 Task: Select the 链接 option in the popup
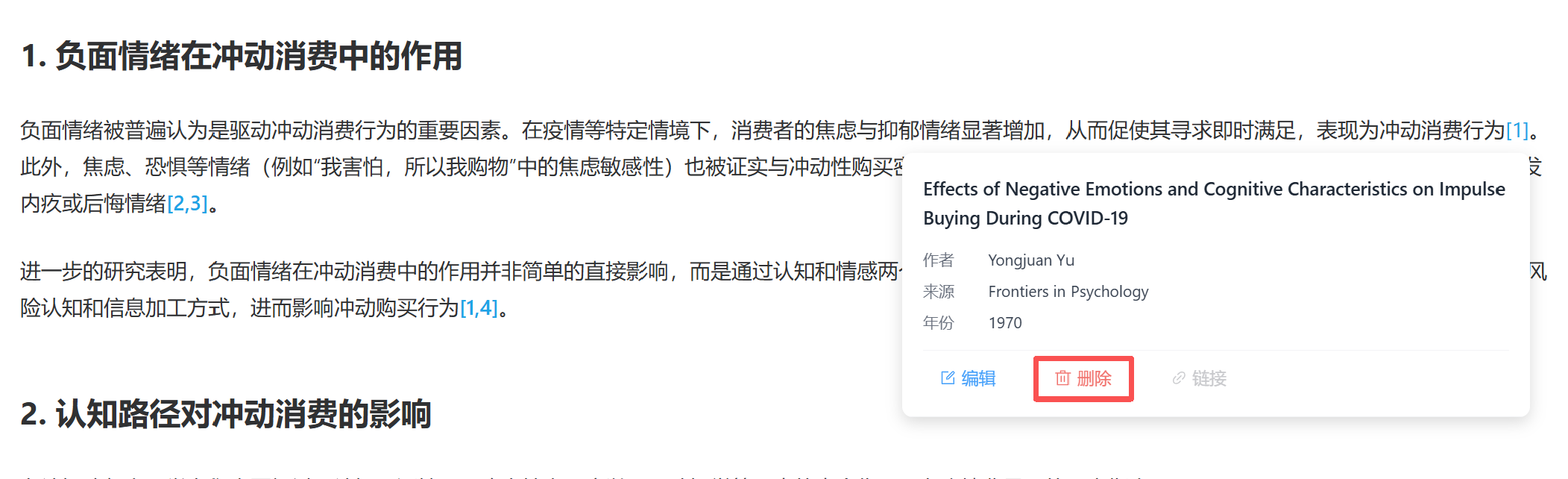coord(1209,378)
